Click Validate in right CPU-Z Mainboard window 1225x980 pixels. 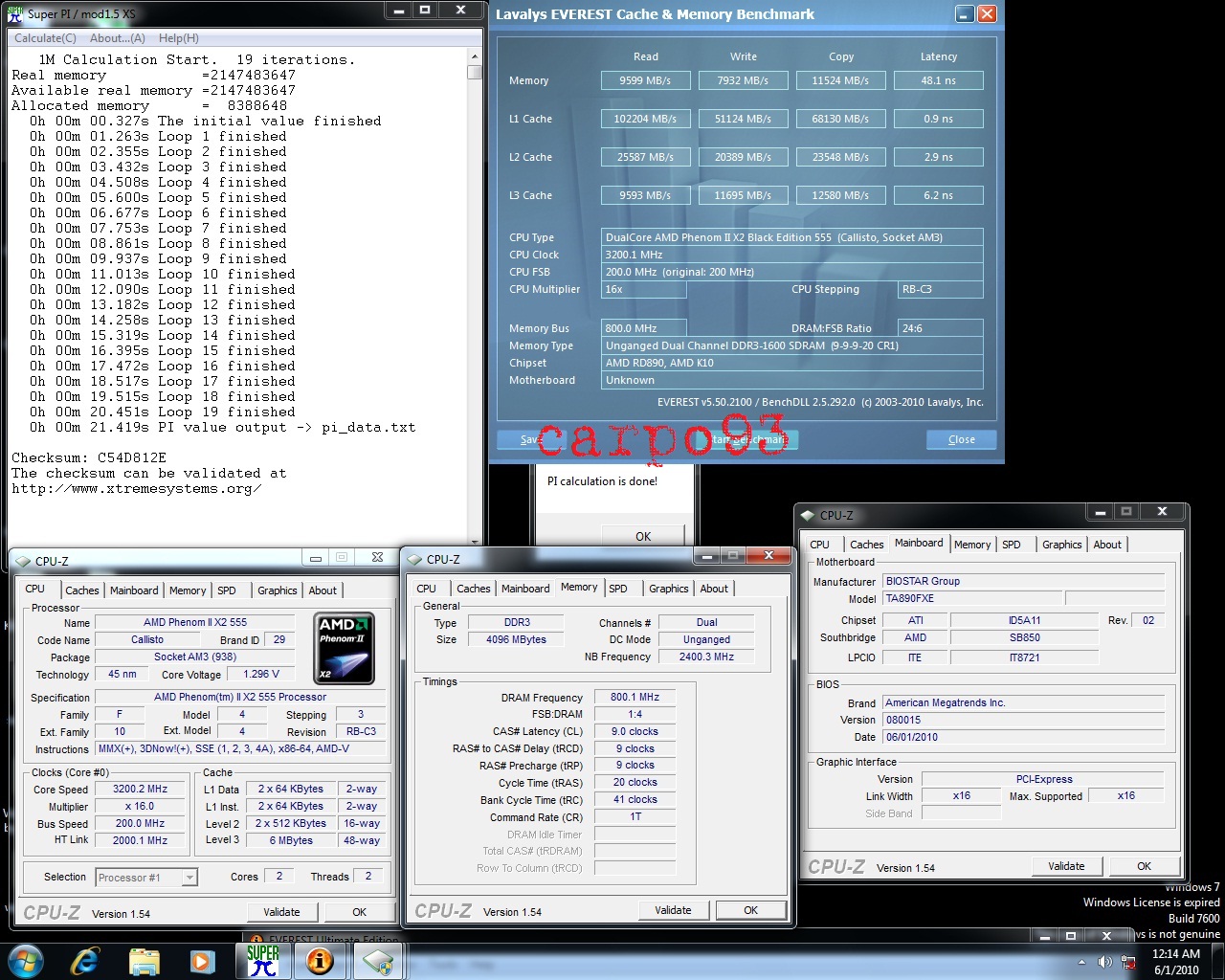1066,866
